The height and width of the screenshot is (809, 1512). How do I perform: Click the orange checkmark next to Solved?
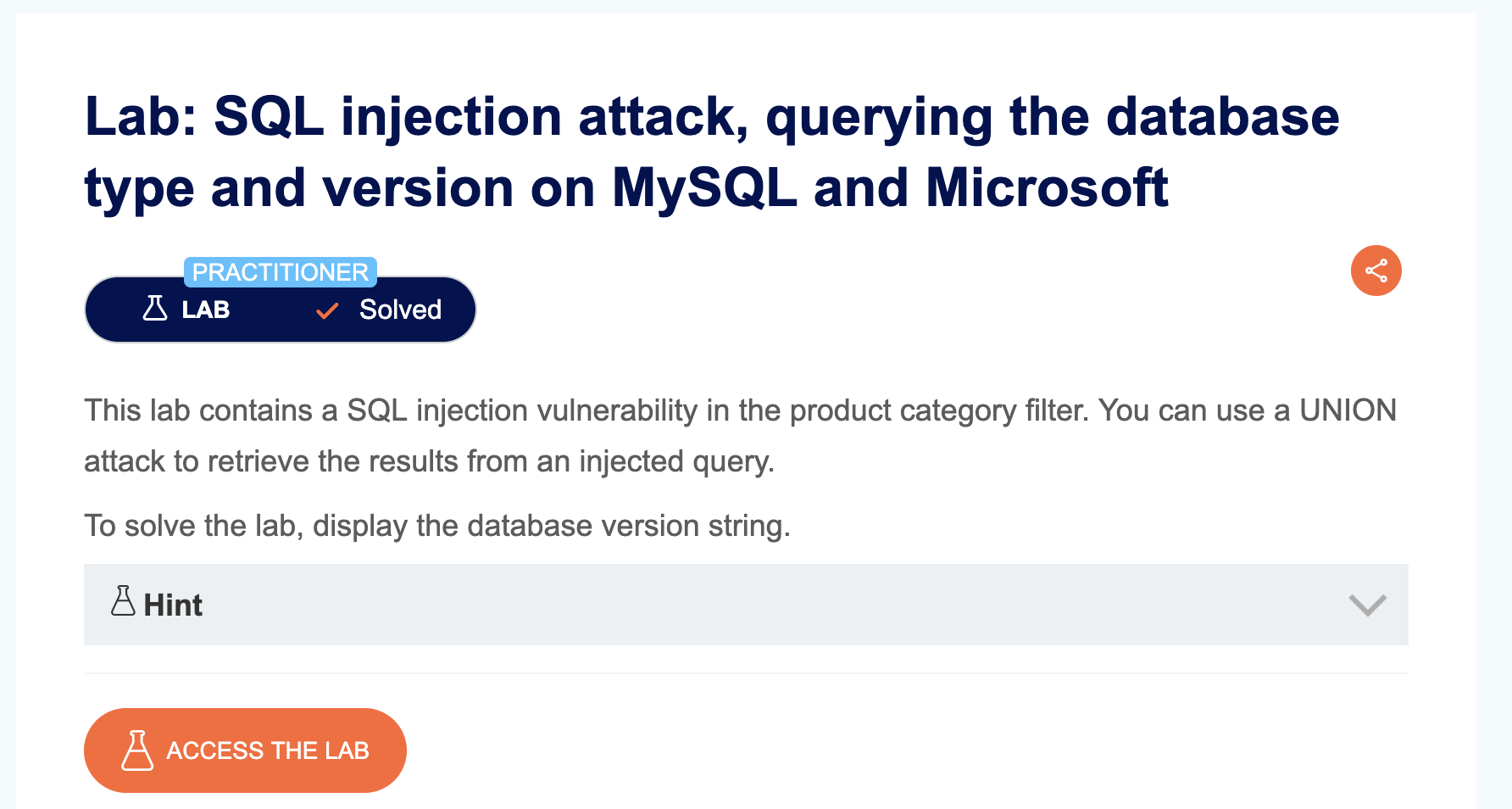[x=327, y=311]
